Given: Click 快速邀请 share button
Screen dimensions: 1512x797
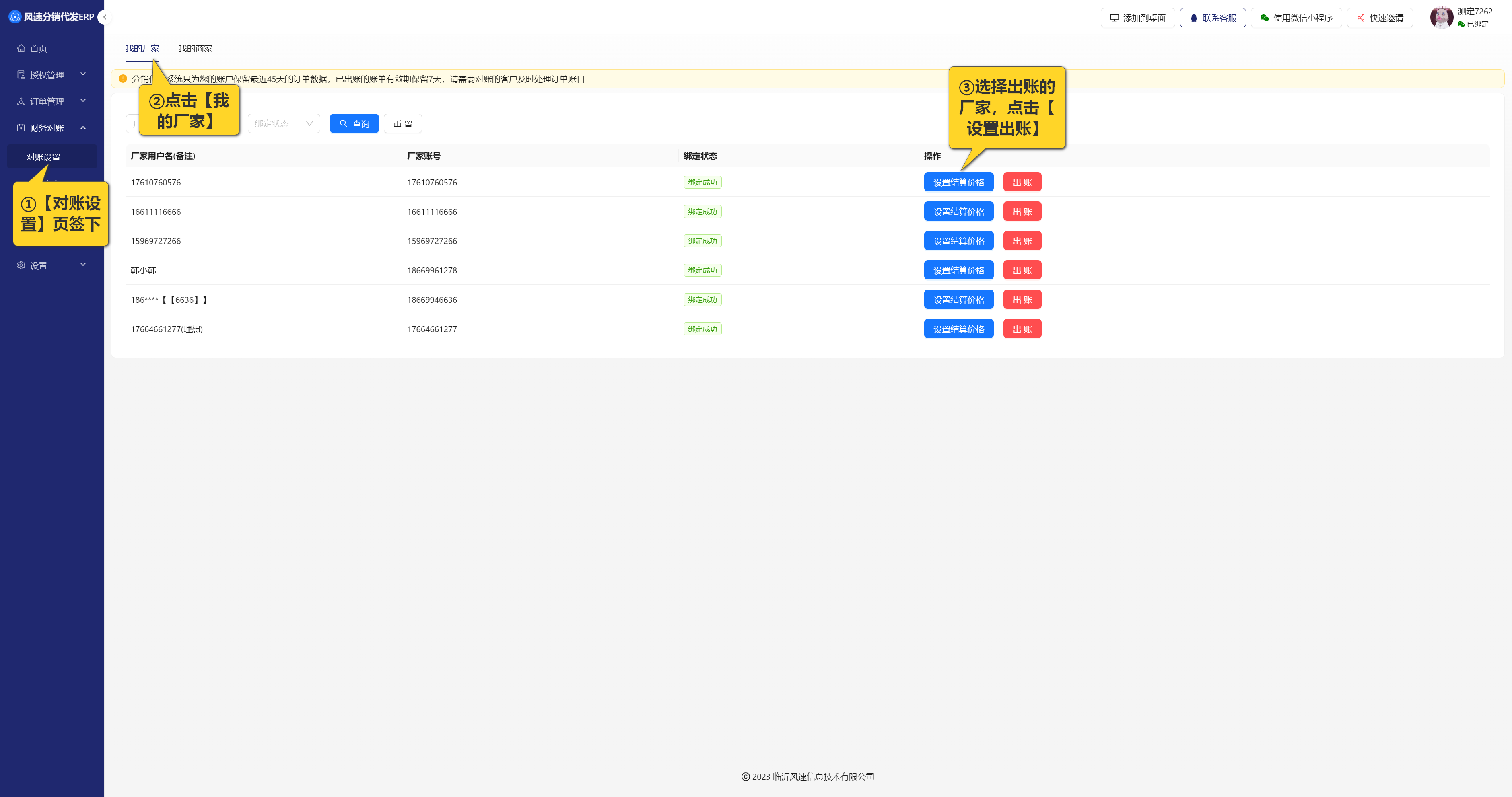Looking at the screenshot, I should [x=1379, y=18].
